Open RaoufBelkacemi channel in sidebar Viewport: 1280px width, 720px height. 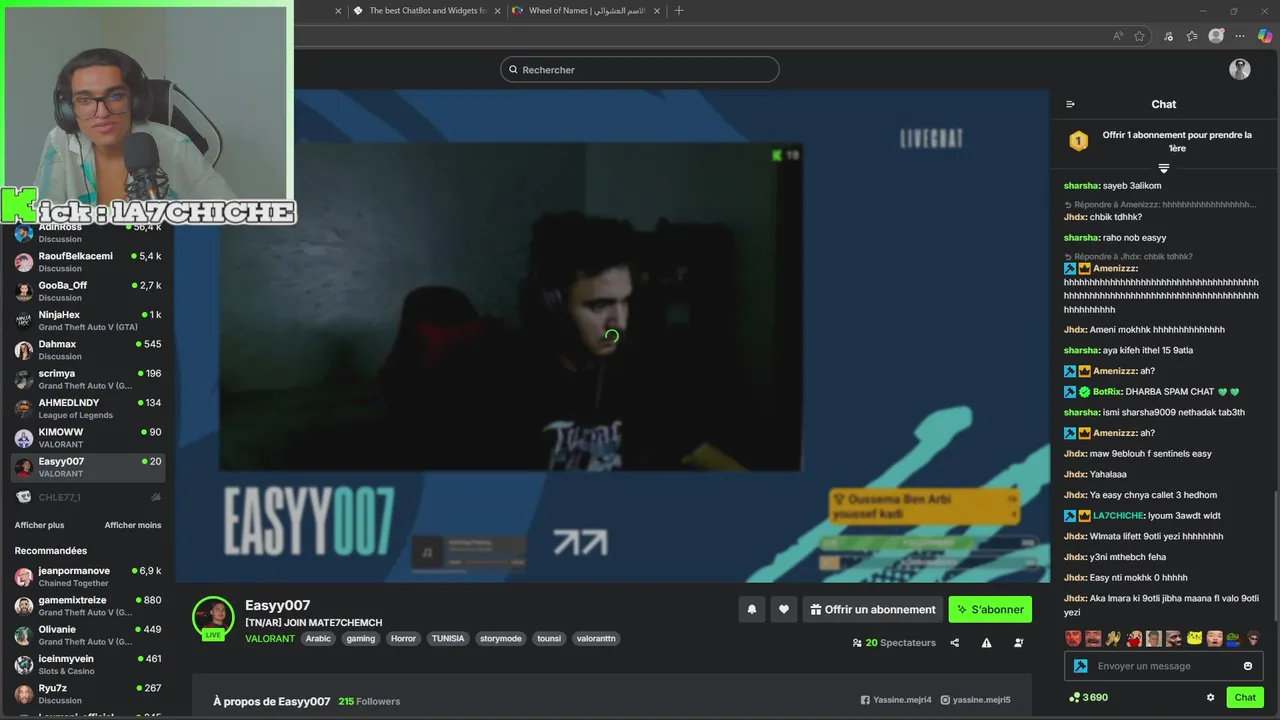coord(88,262)
